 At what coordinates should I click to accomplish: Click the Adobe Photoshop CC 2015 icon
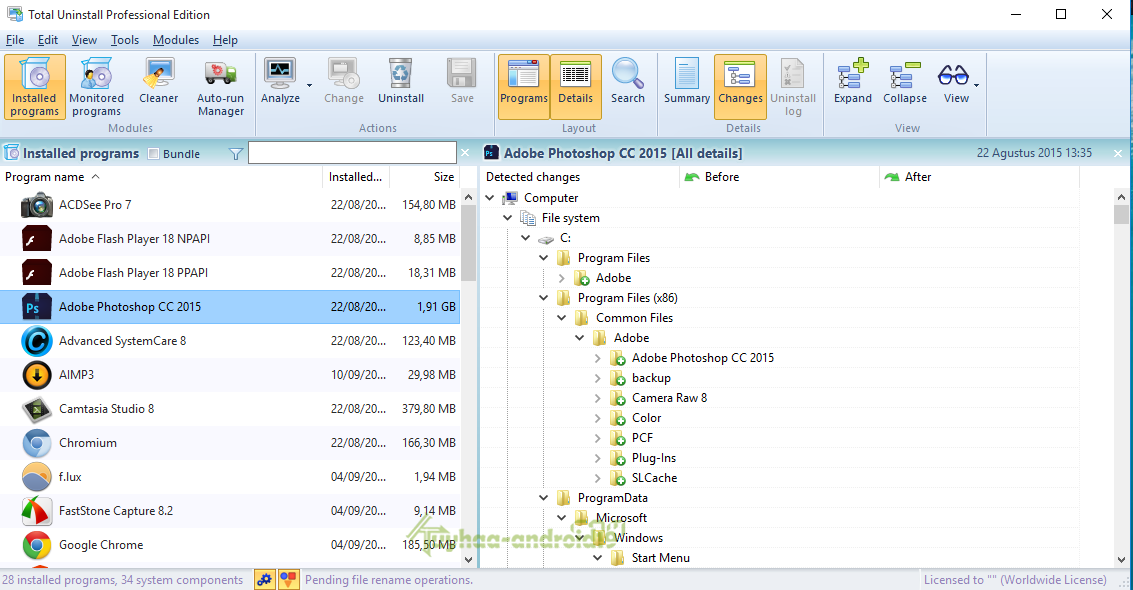(x=37, y=307)
